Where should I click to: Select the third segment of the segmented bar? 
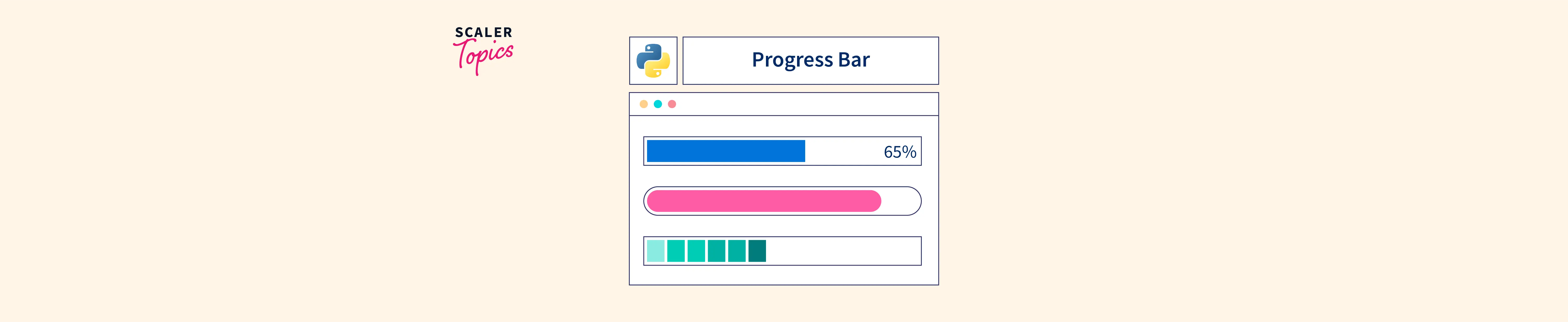point(696,251)
